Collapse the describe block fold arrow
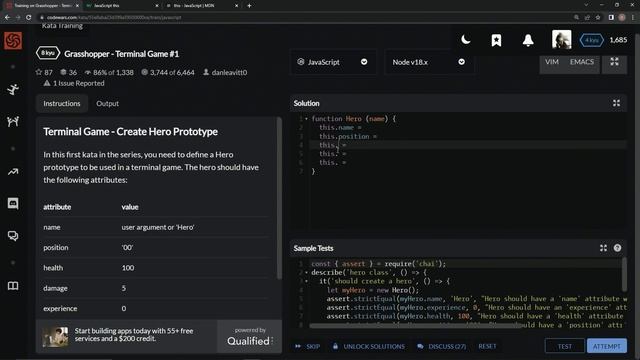640x360 pixels. pos(306,272)
